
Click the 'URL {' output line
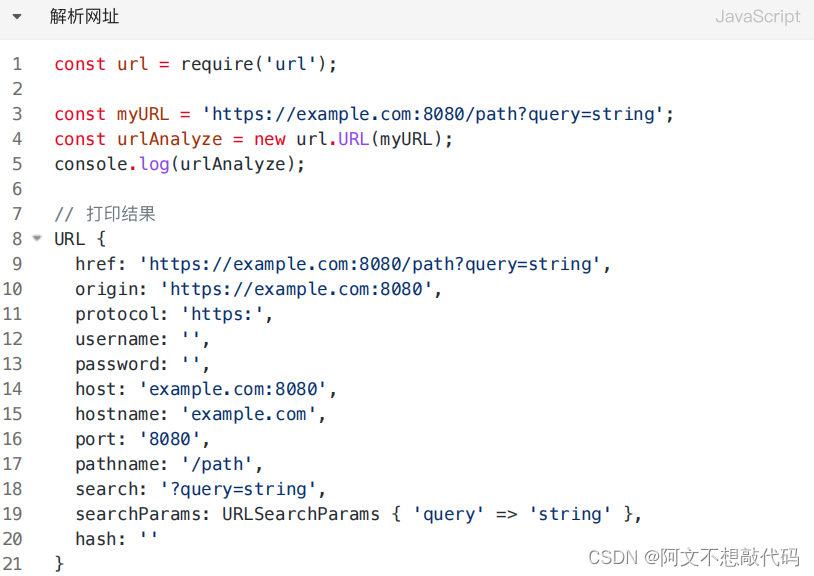tap(80, 239)
